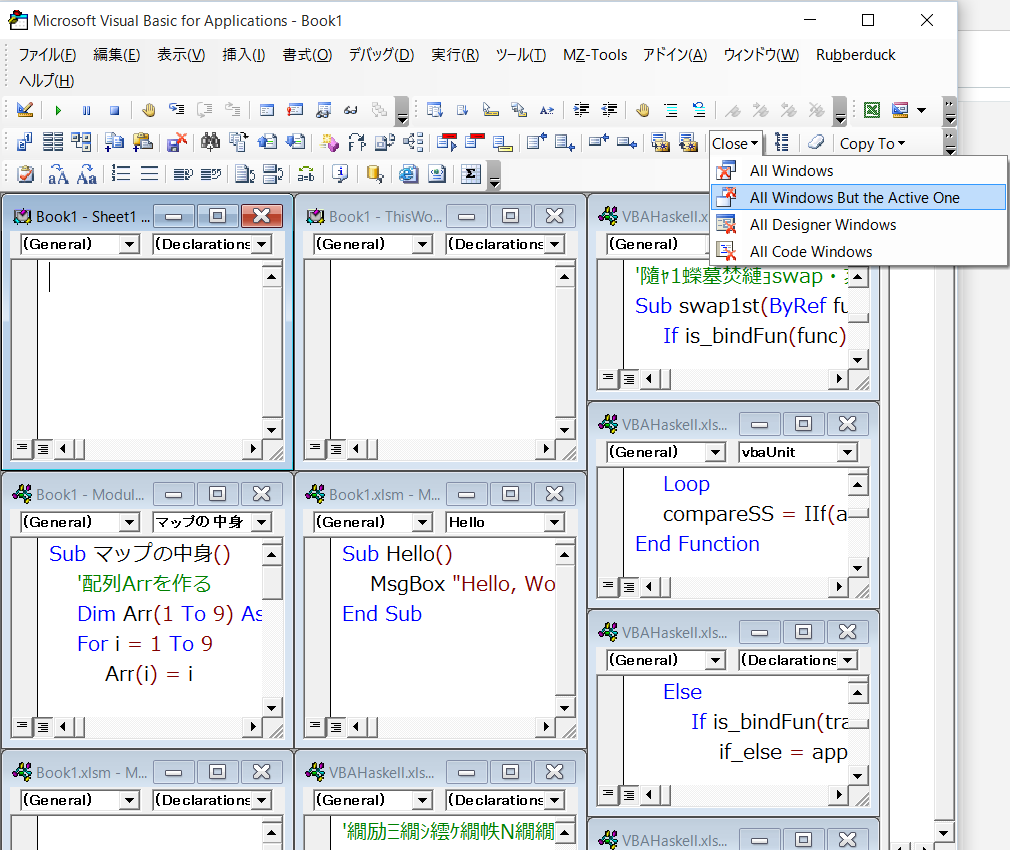Click the View Microsoft Excel icon

(872, 110)
